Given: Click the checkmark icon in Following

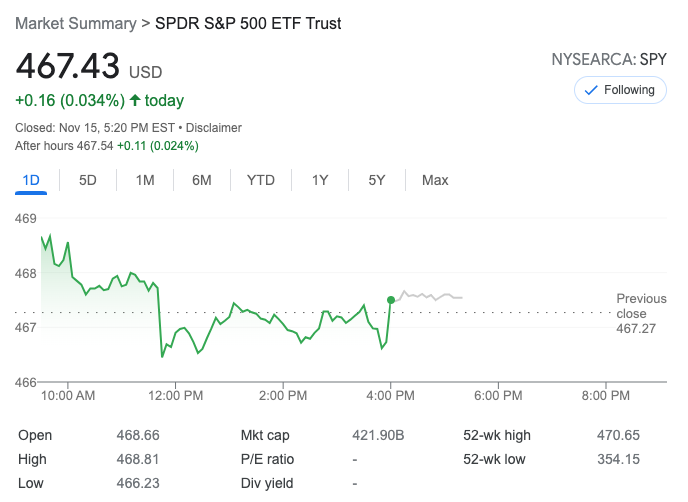Looking at the screenshot, I should point(590,90).
